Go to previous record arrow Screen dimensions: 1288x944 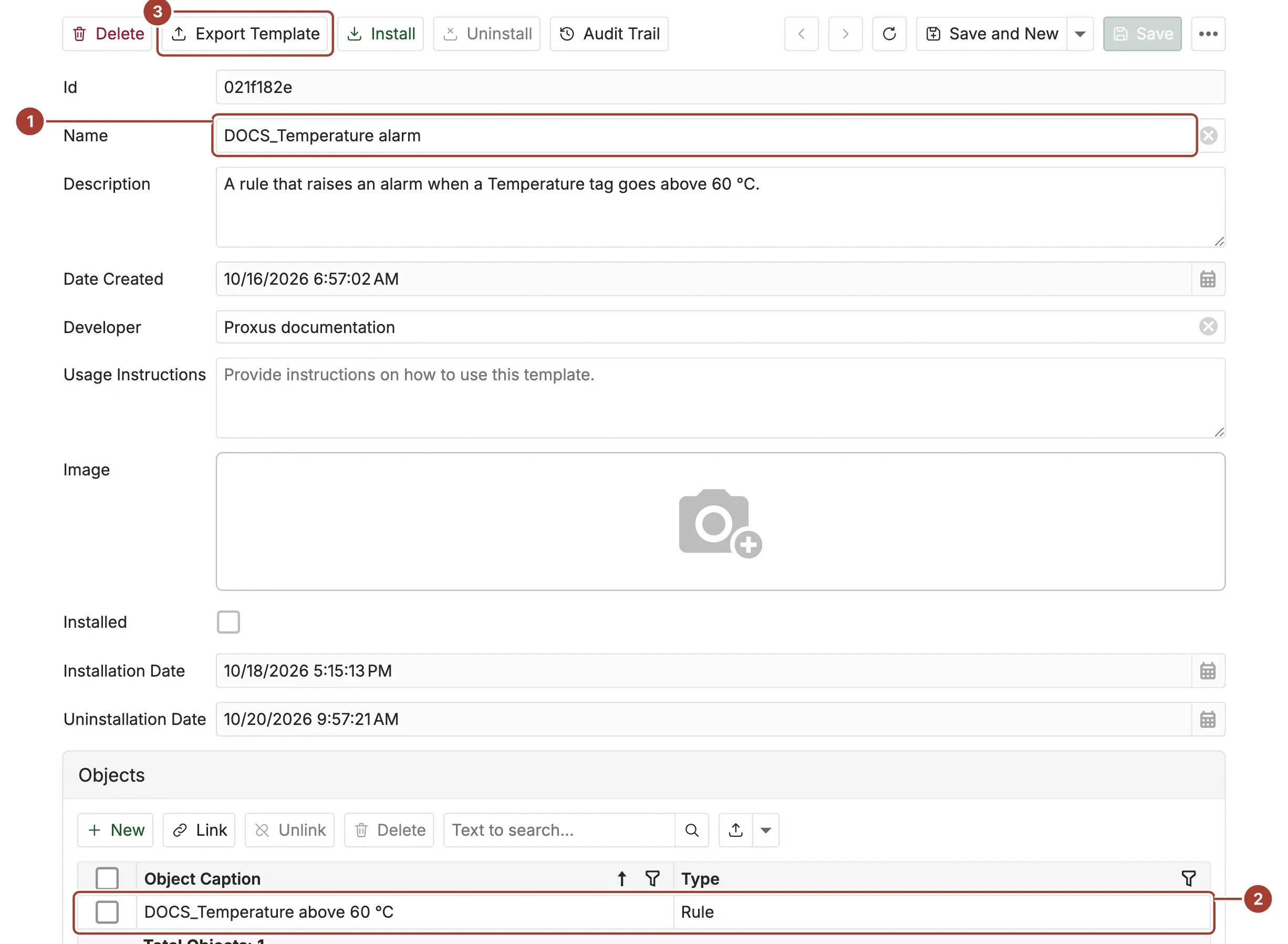point(802,34)
